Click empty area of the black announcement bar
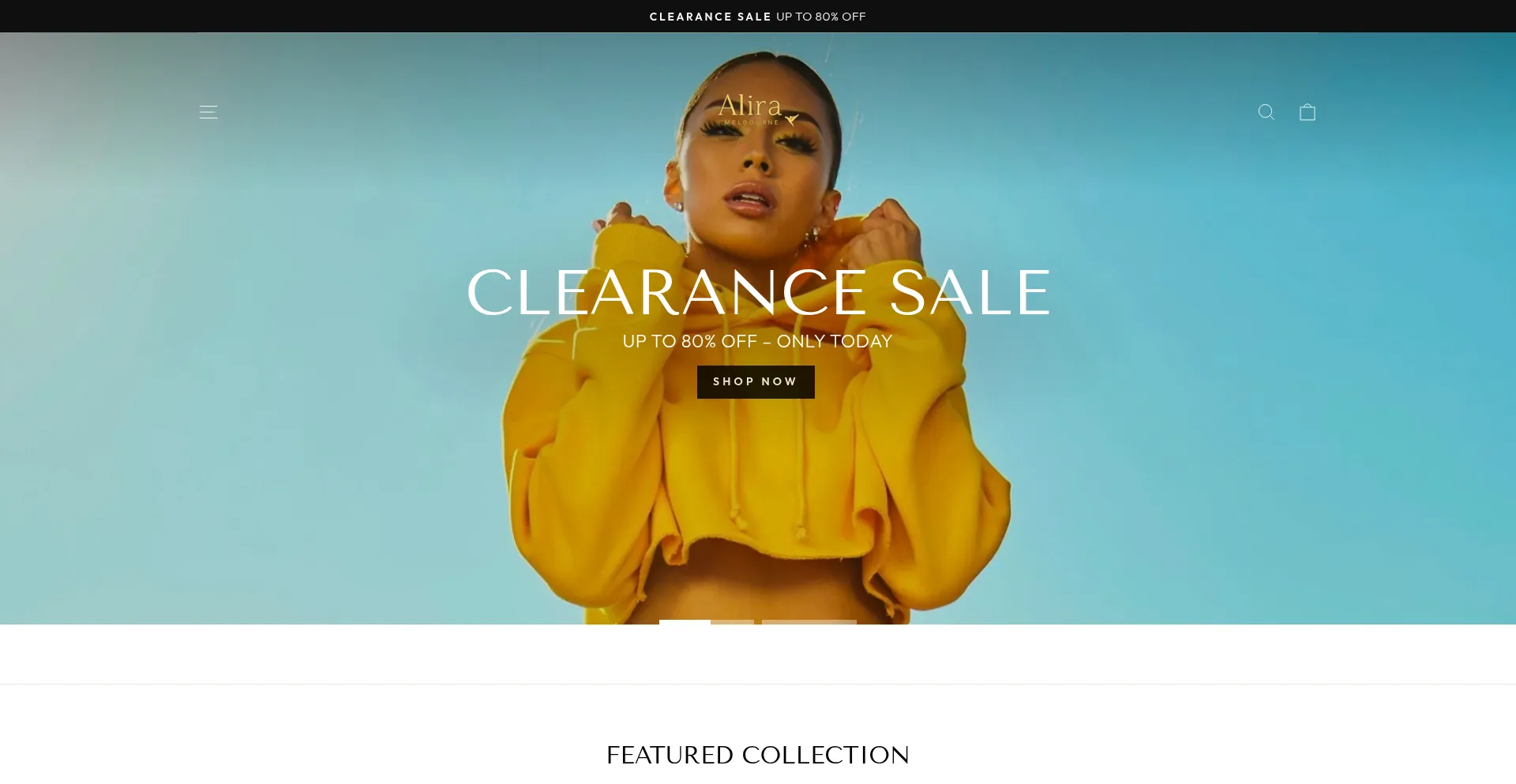Image resolution: width=1516 pixels, height=784 pixels. (x=316, y=17)
